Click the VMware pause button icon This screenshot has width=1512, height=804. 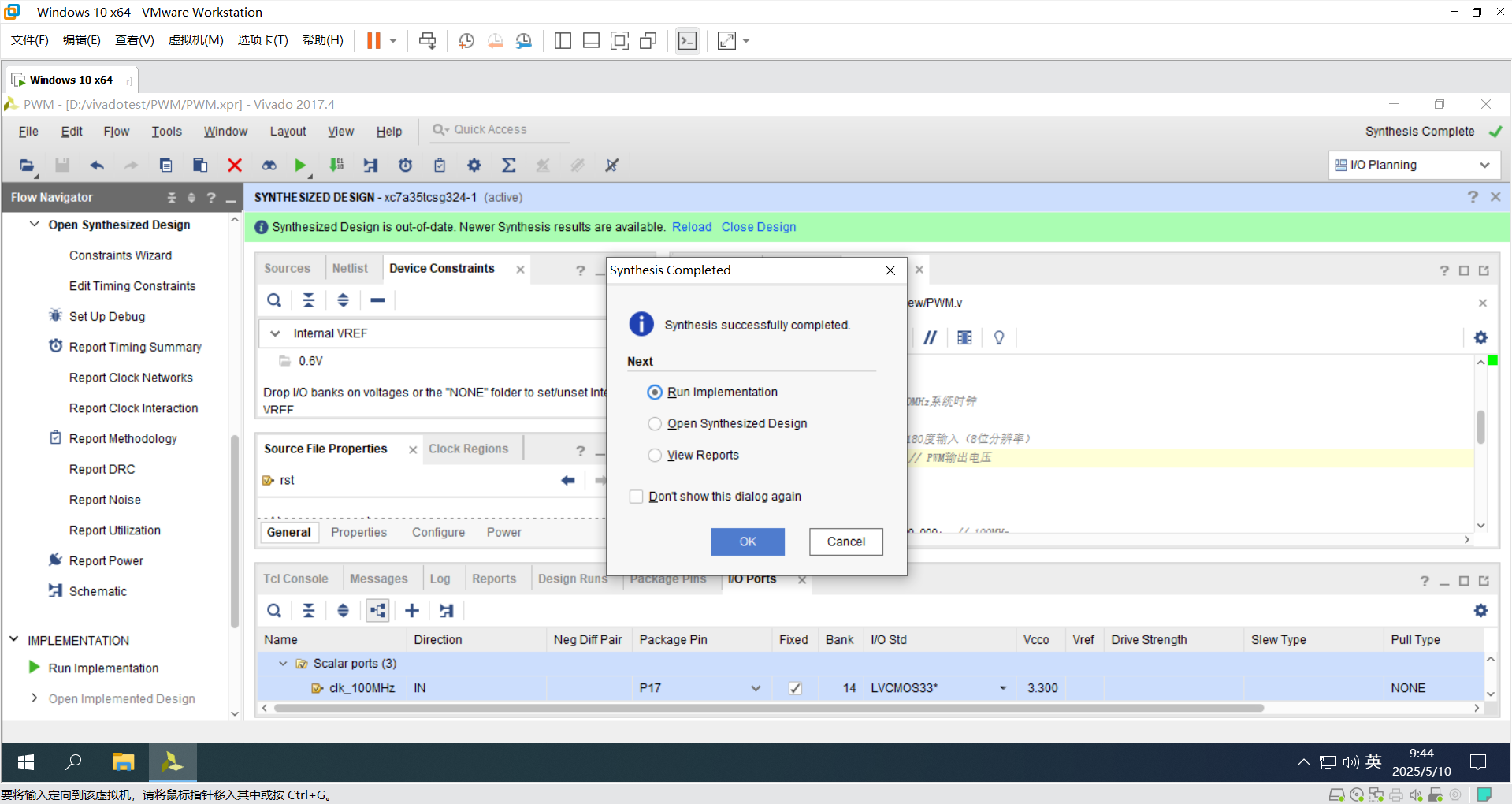point(373,41)
